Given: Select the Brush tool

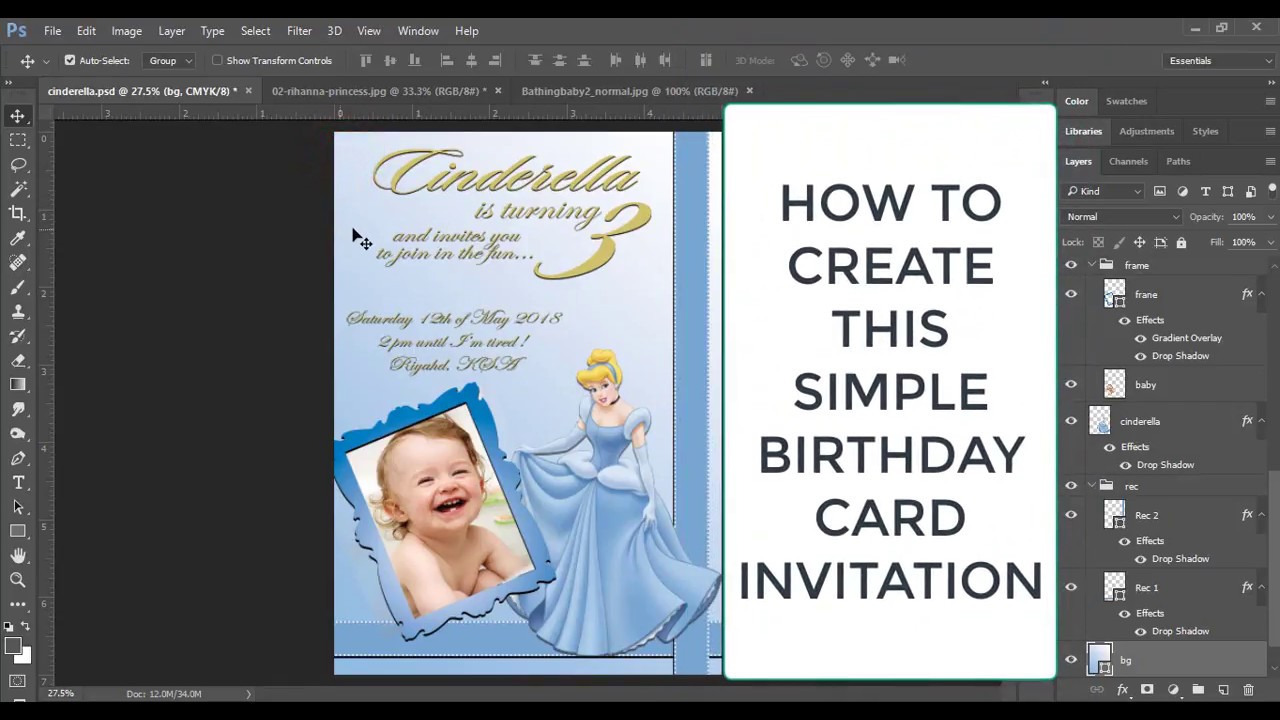Looking at the screenshot, I should (18, 287).
